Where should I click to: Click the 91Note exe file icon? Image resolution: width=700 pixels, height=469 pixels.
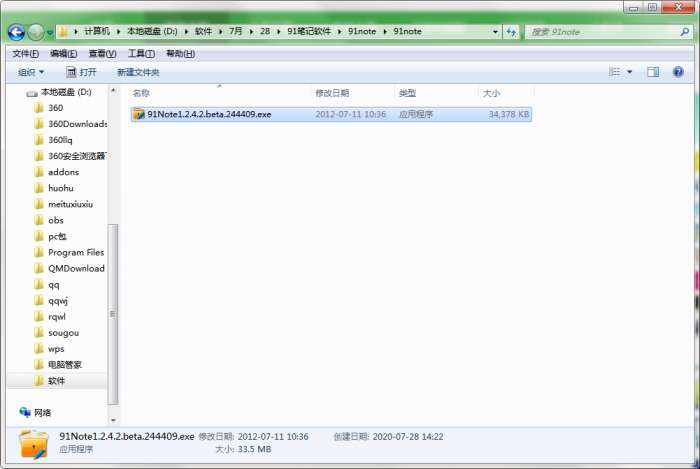point(139,114)
